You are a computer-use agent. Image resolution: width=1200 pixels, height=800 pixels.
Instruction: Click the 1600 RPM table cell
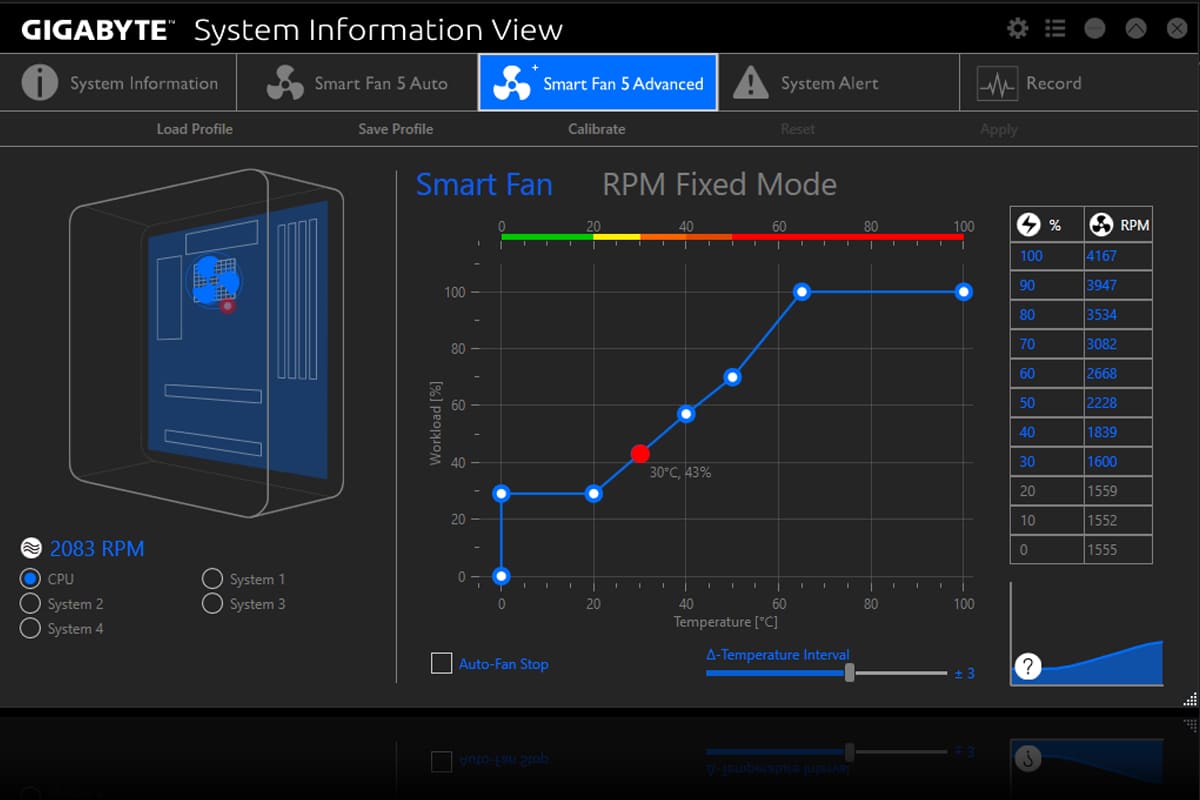pos(1118,462)
